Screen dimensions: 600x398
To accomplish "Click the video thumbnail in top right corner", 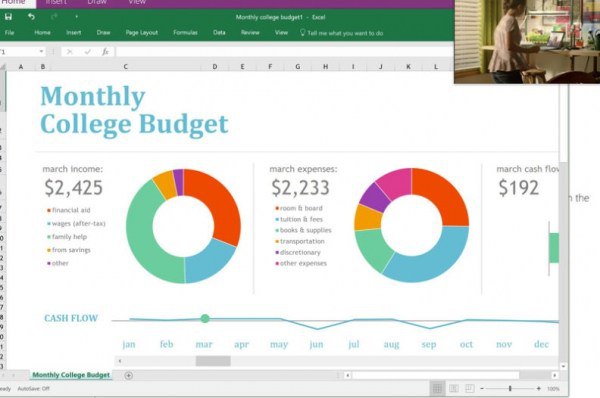I will (527, 41).
